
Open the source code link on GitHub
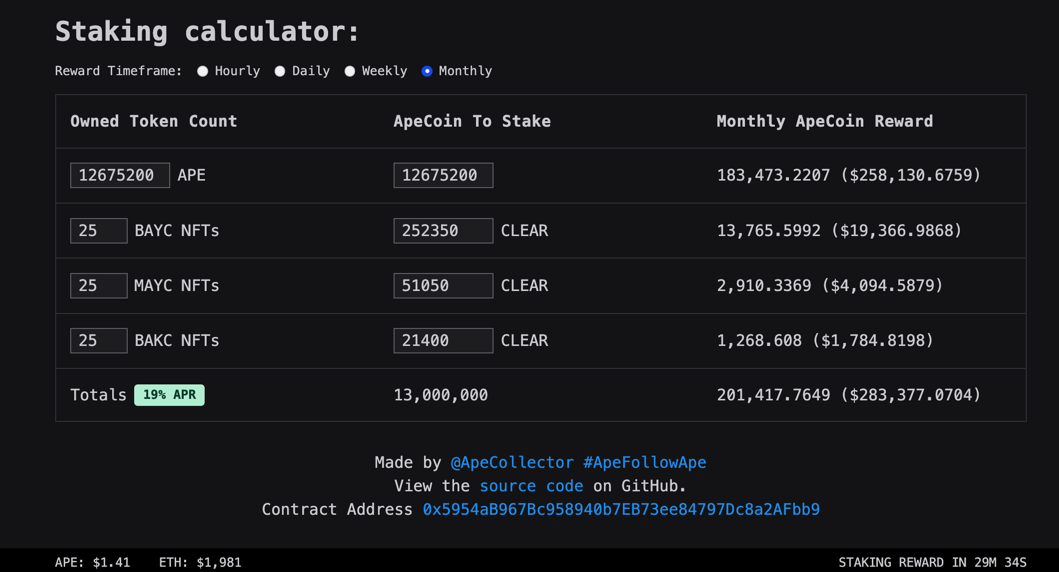pyautogui.click(x=531, y=486)
